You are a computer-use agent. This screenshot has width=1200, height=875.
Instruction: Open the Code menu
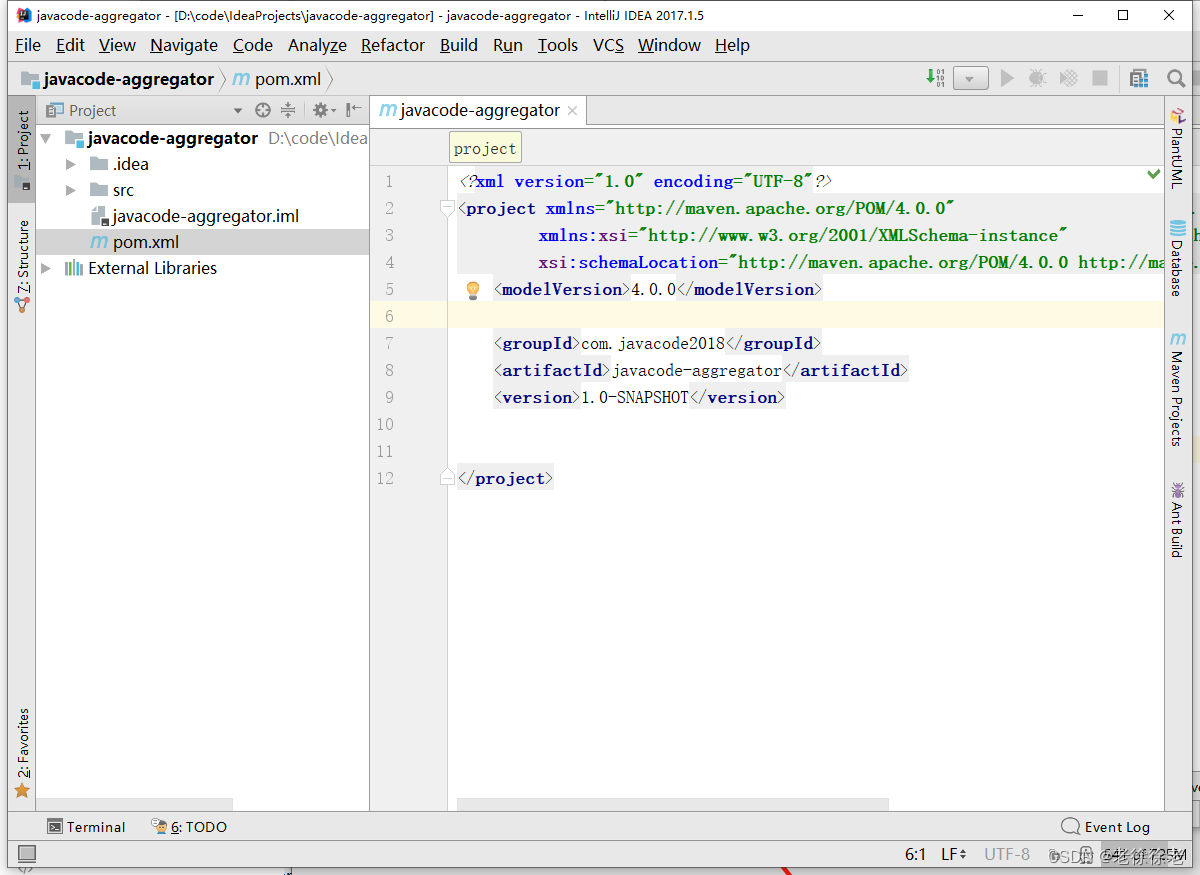tap(253, 45)
